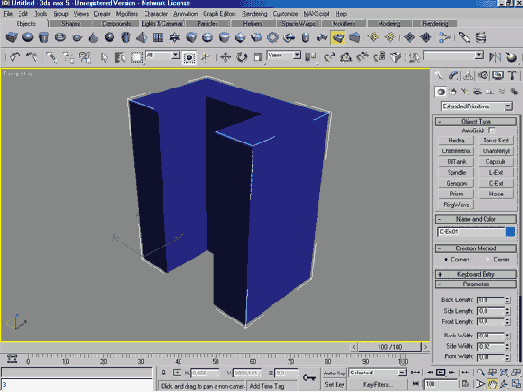Click the Sphere primitive icon
This screenshot has width=523, height=392.
pos(28,37)
